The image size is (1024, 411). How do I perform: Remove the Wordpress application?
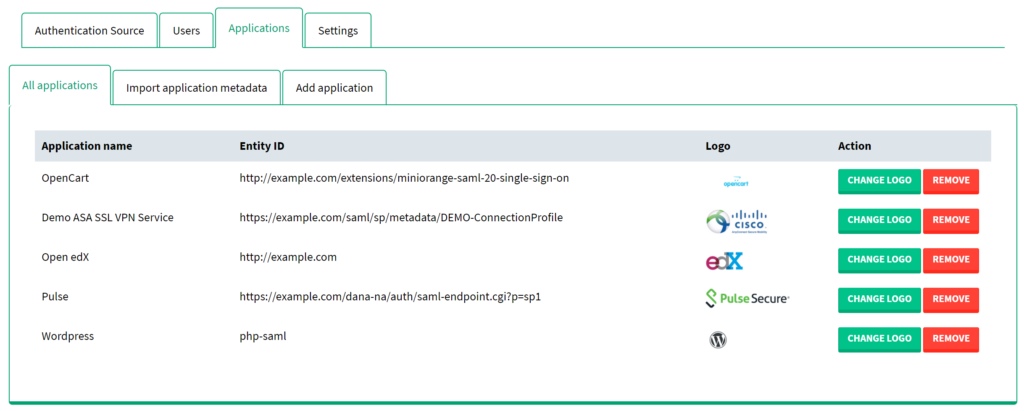point(950,339)
